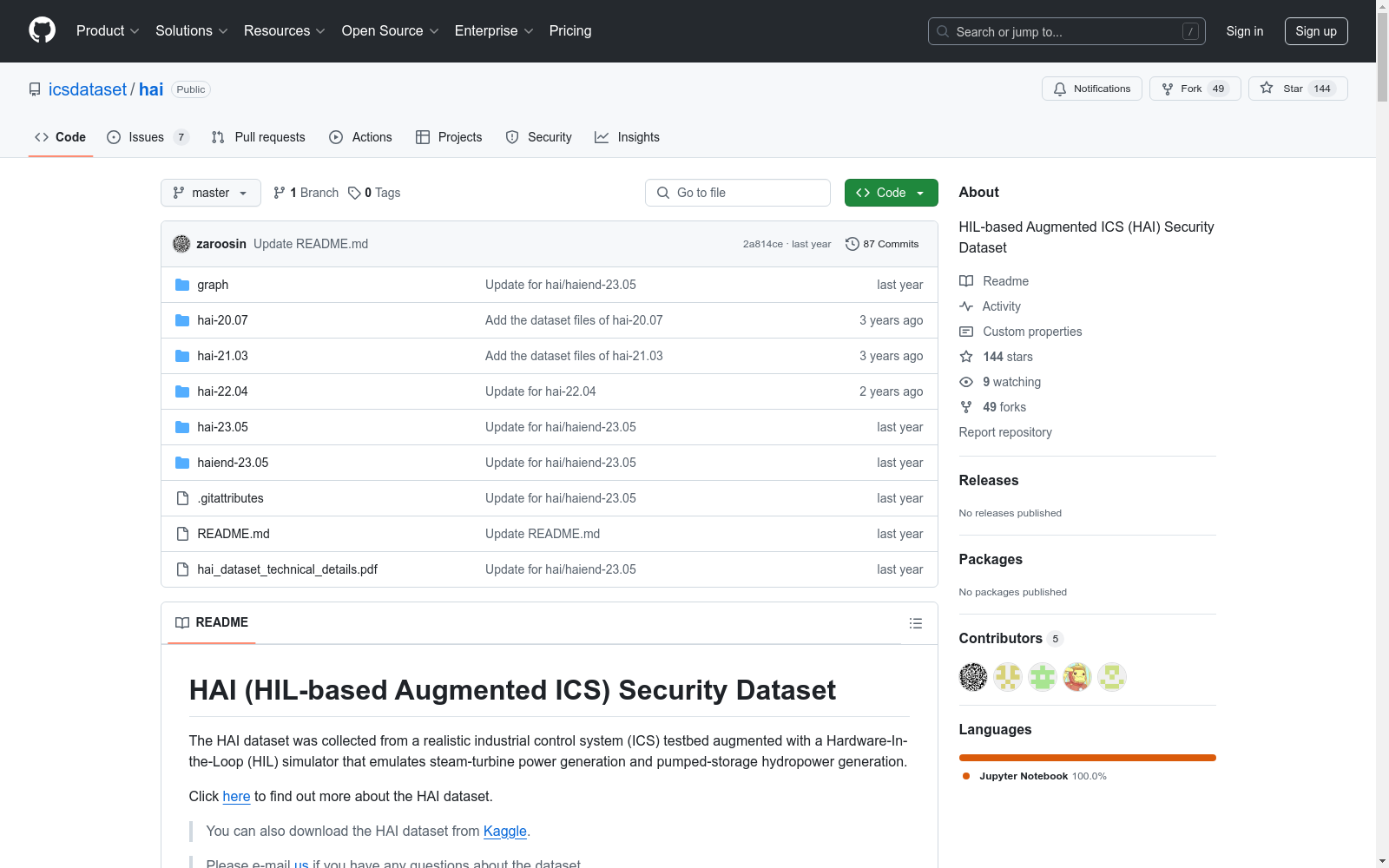Open the Packages heading link
The height and width of the screenshot is (868, 1389).
click(x=991, y=559)
